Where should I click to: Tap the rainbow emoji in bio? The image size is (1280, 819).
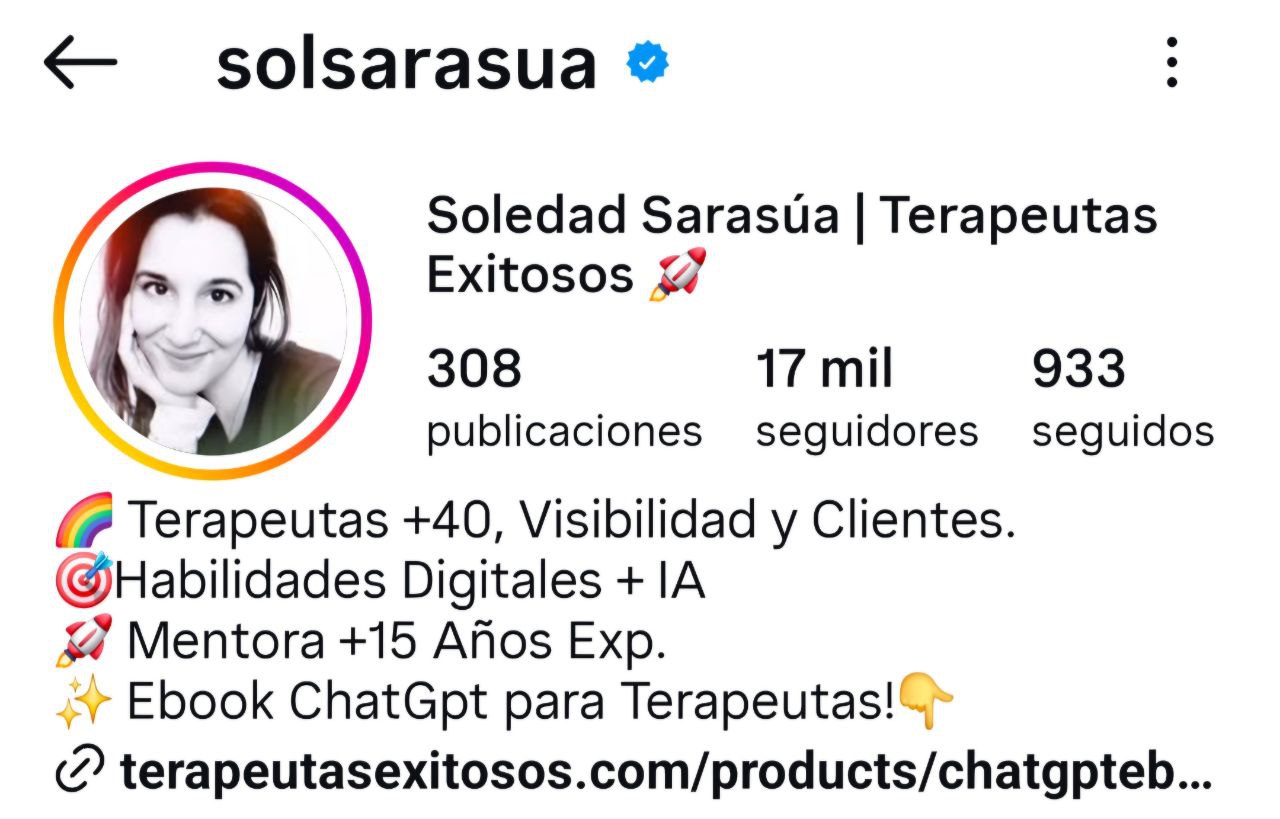tap(85, 522)
